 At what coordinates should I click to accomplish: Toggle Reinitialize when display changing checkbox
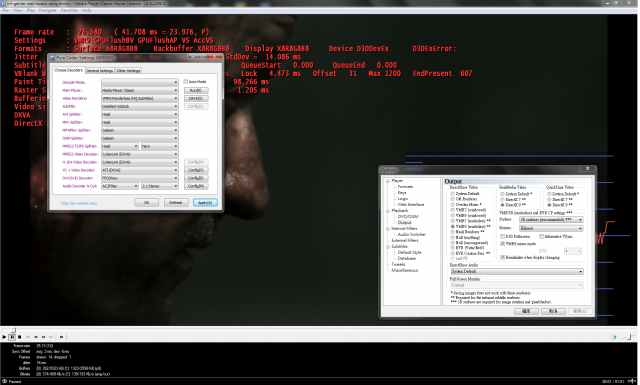pos(503,258)
